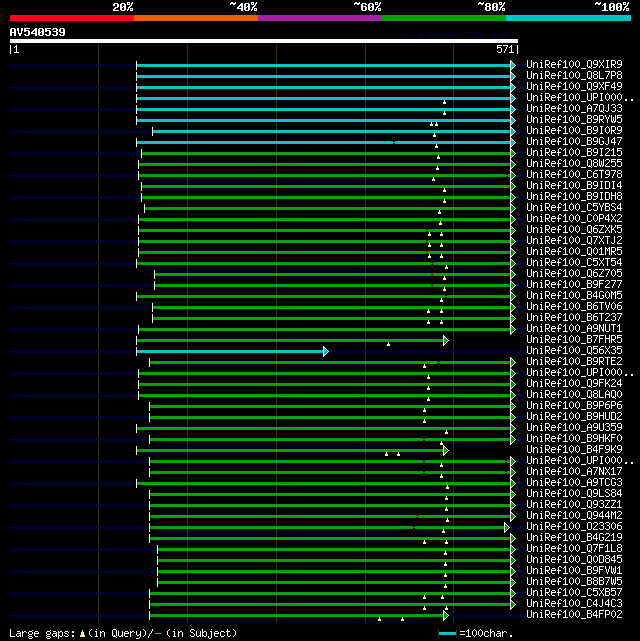Choose the UniRef100_B7FHR5 label

pyautogui.click(x=574, y=340)
